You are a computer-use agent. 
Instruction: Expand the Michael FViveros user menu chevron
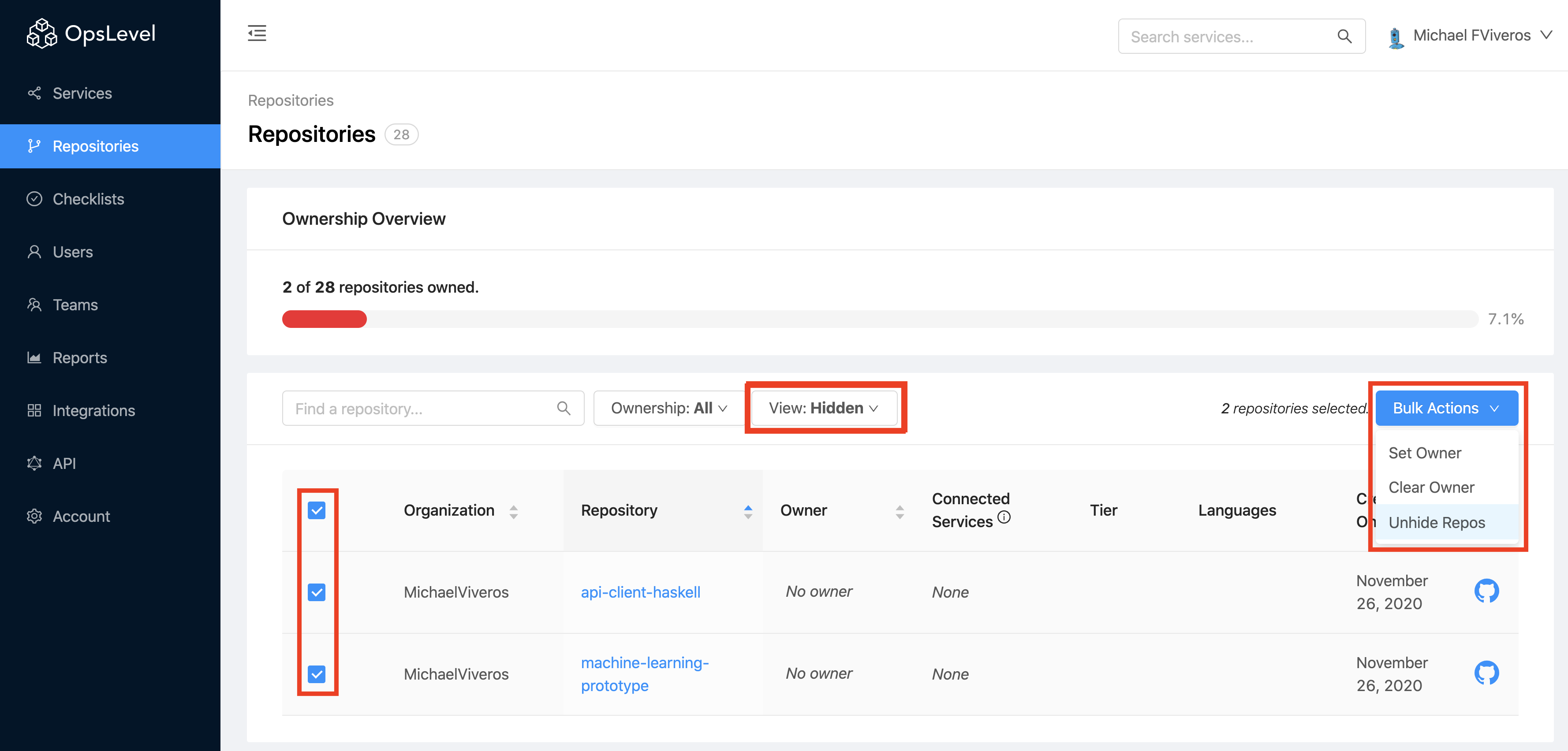tap(1546, 35)
